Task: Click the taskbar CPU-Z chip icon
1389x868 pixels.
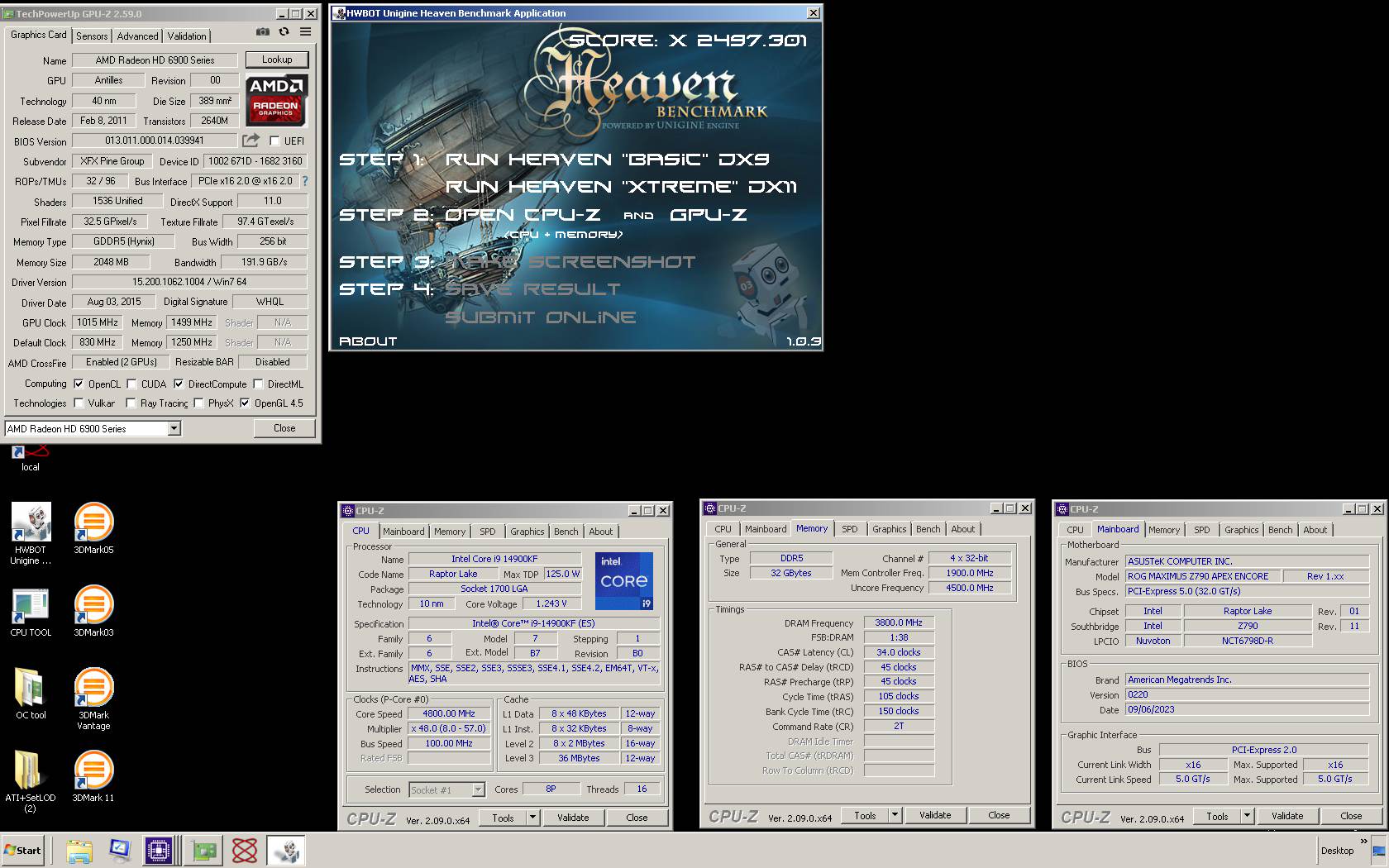Action: click(158, 850)
